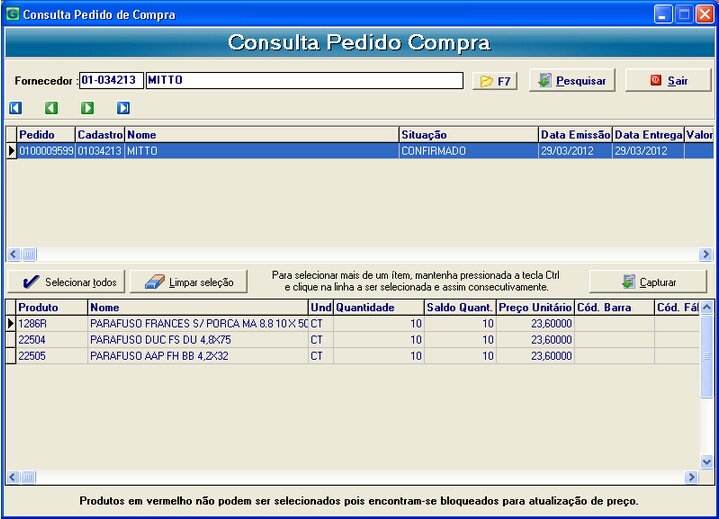Click the Pedido column header
The width and height of the screenshot is (719, 519).
(x=45, y=135)
